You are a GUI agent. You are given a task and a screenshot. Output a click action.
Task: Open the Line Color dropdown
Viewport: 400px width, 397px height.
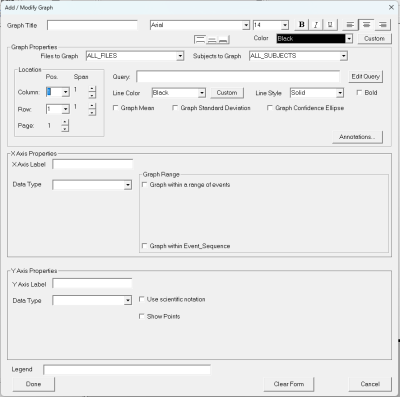click(202, 93)
